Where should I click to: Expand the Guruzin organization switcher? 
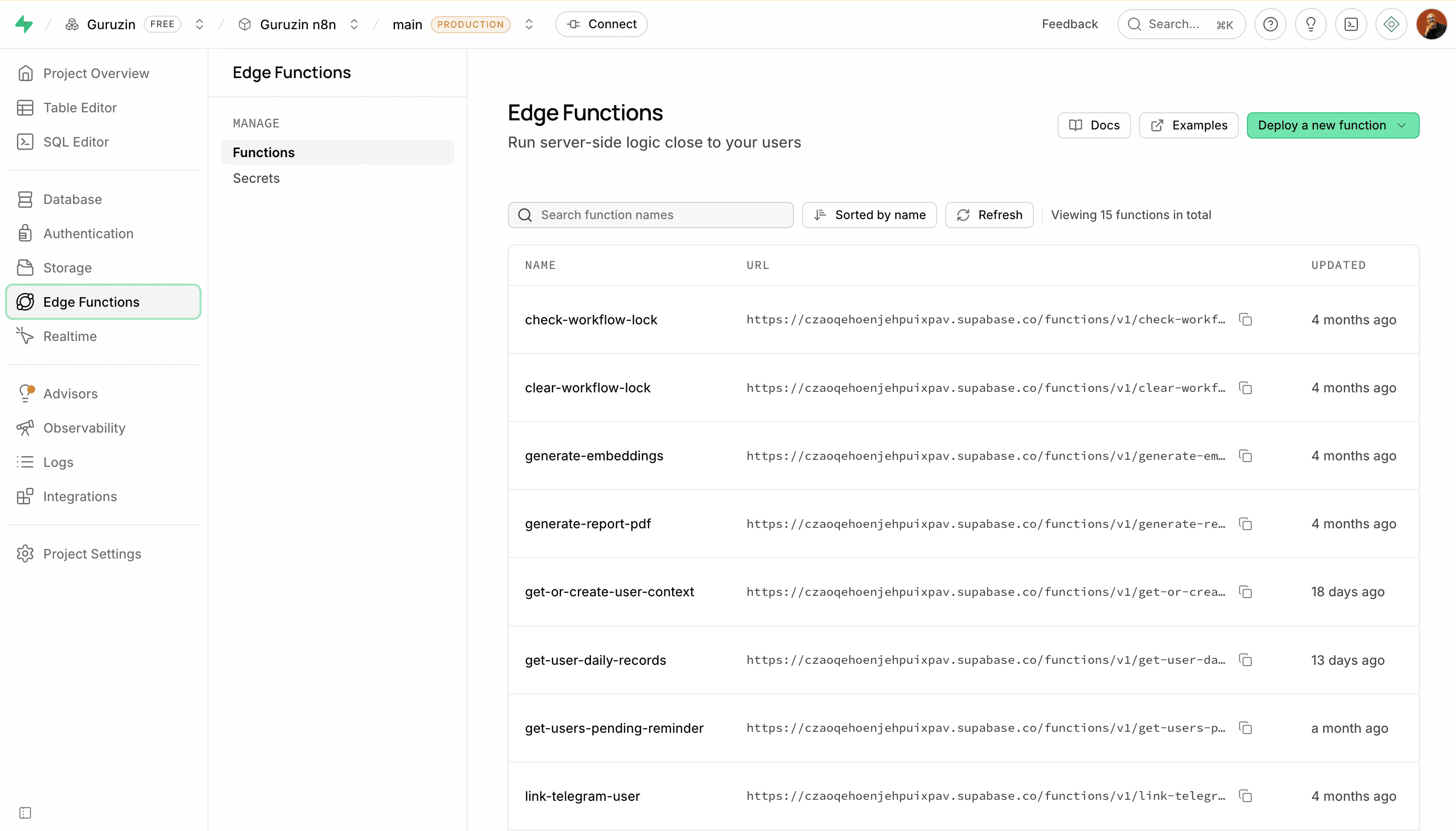pyautogui.click(x=199, y=24)
